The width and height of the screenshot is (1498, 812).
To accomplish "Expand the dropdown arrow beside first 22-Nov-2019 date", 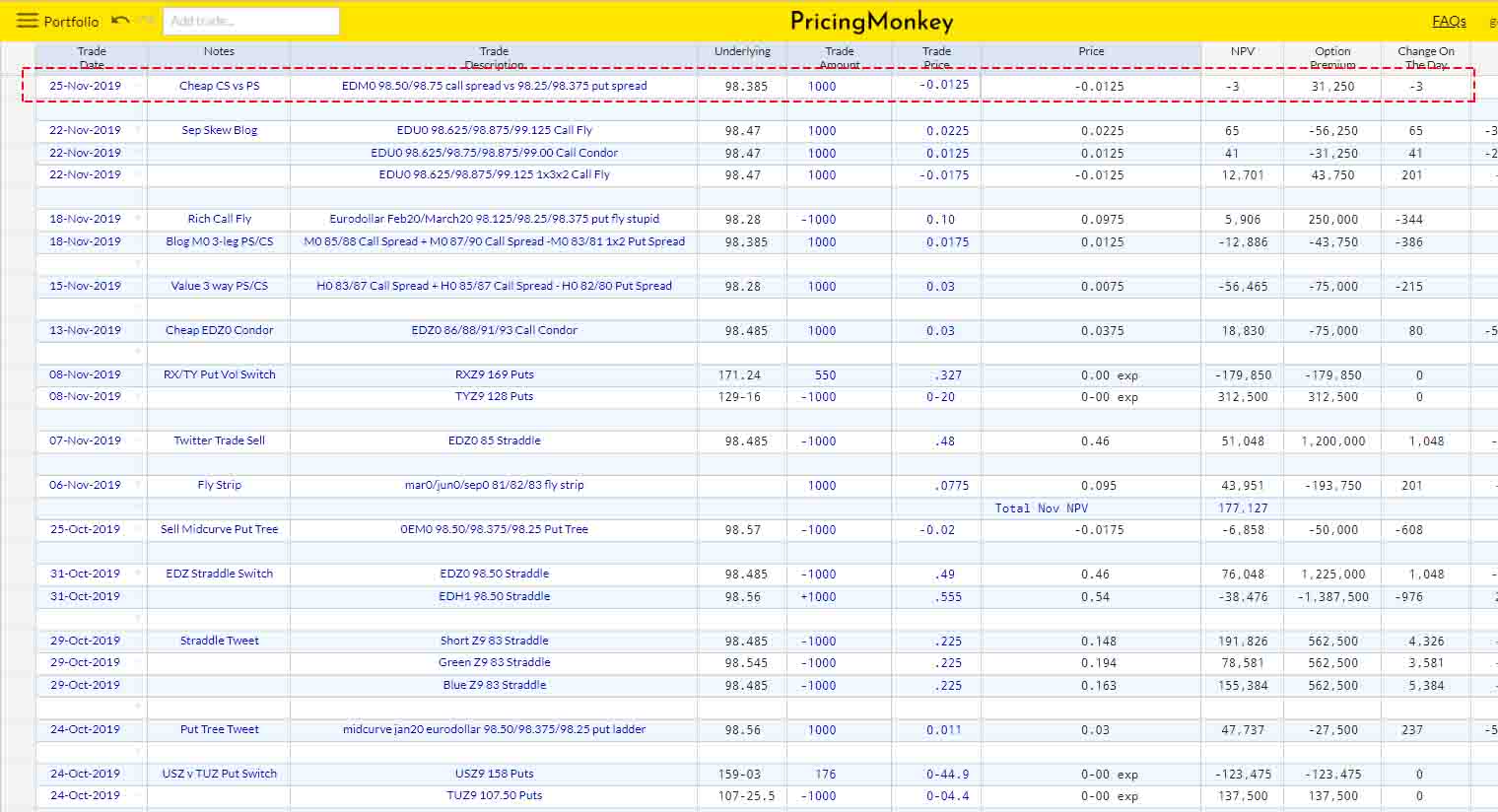I will (x=138, y=130).
